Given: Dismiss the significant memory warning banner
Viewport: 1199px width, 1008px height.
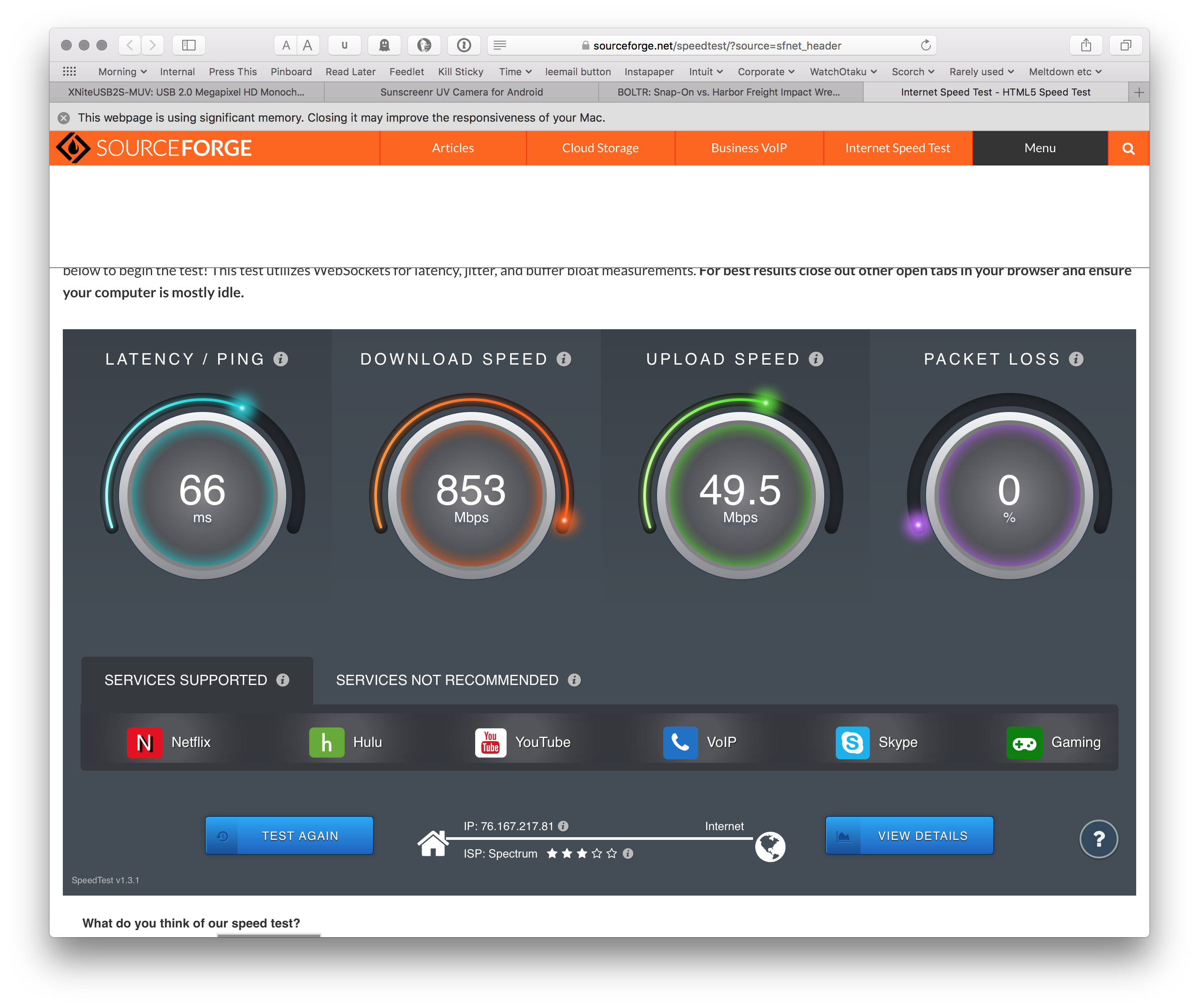Looking at the screenshot, I should (x=64, y=118).
